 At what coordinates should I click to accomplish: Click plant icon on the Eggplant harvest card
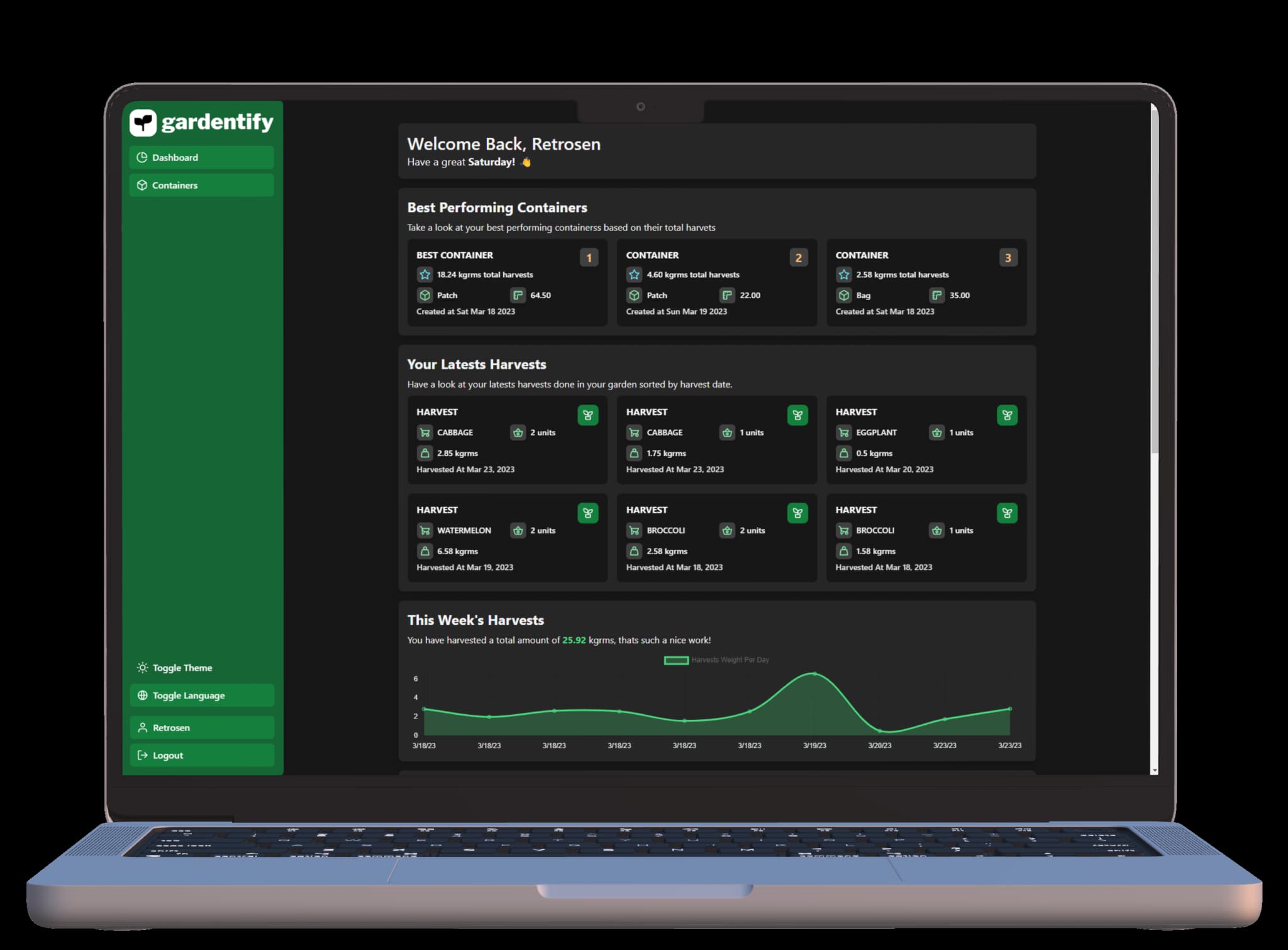click(1007, 415)
